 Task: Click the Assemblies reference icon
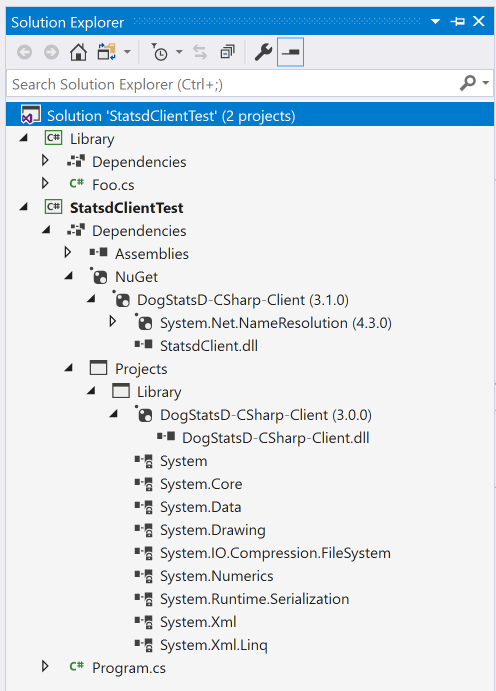[99, 253]
